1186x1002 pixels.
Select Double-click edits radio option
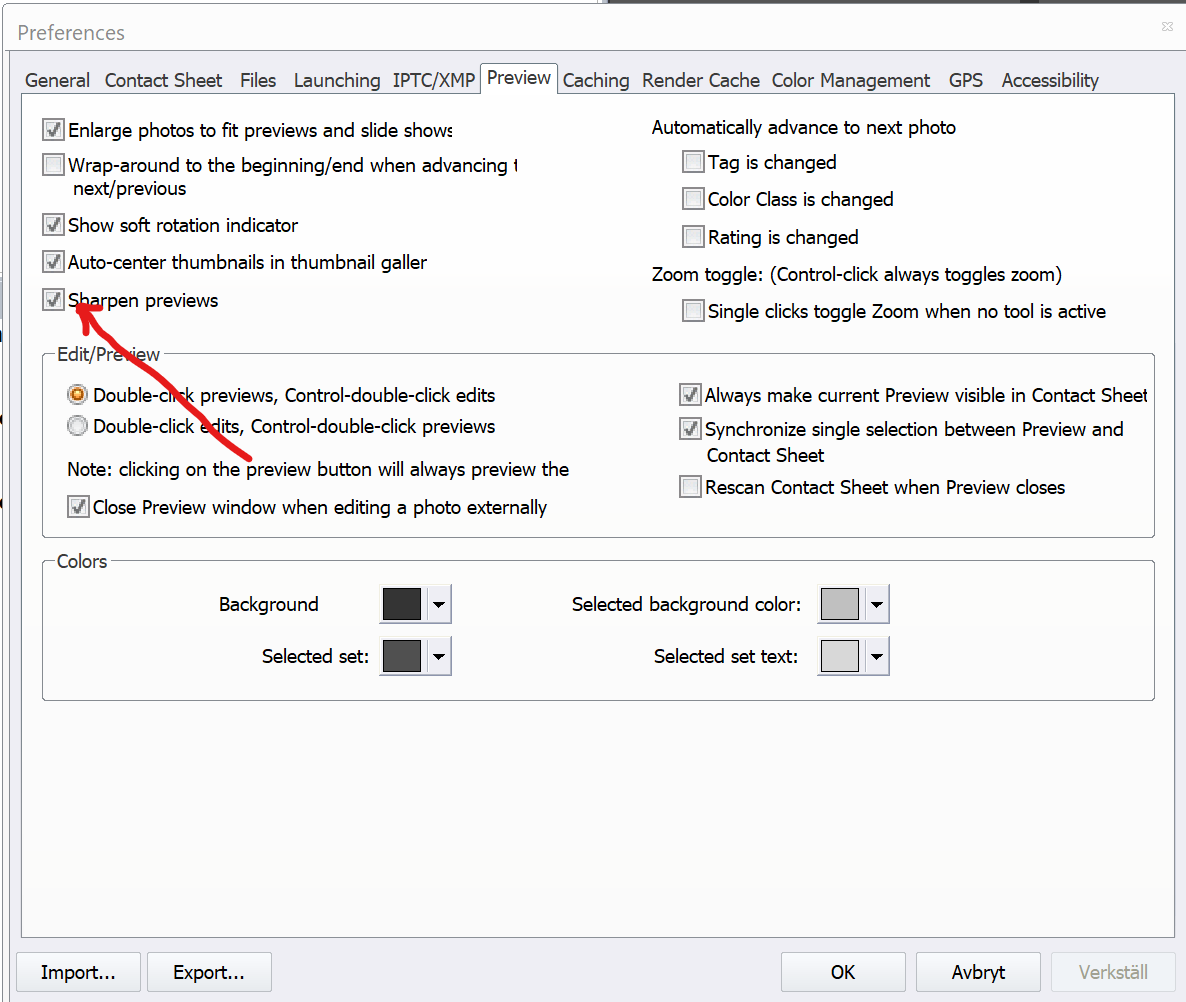77,426
